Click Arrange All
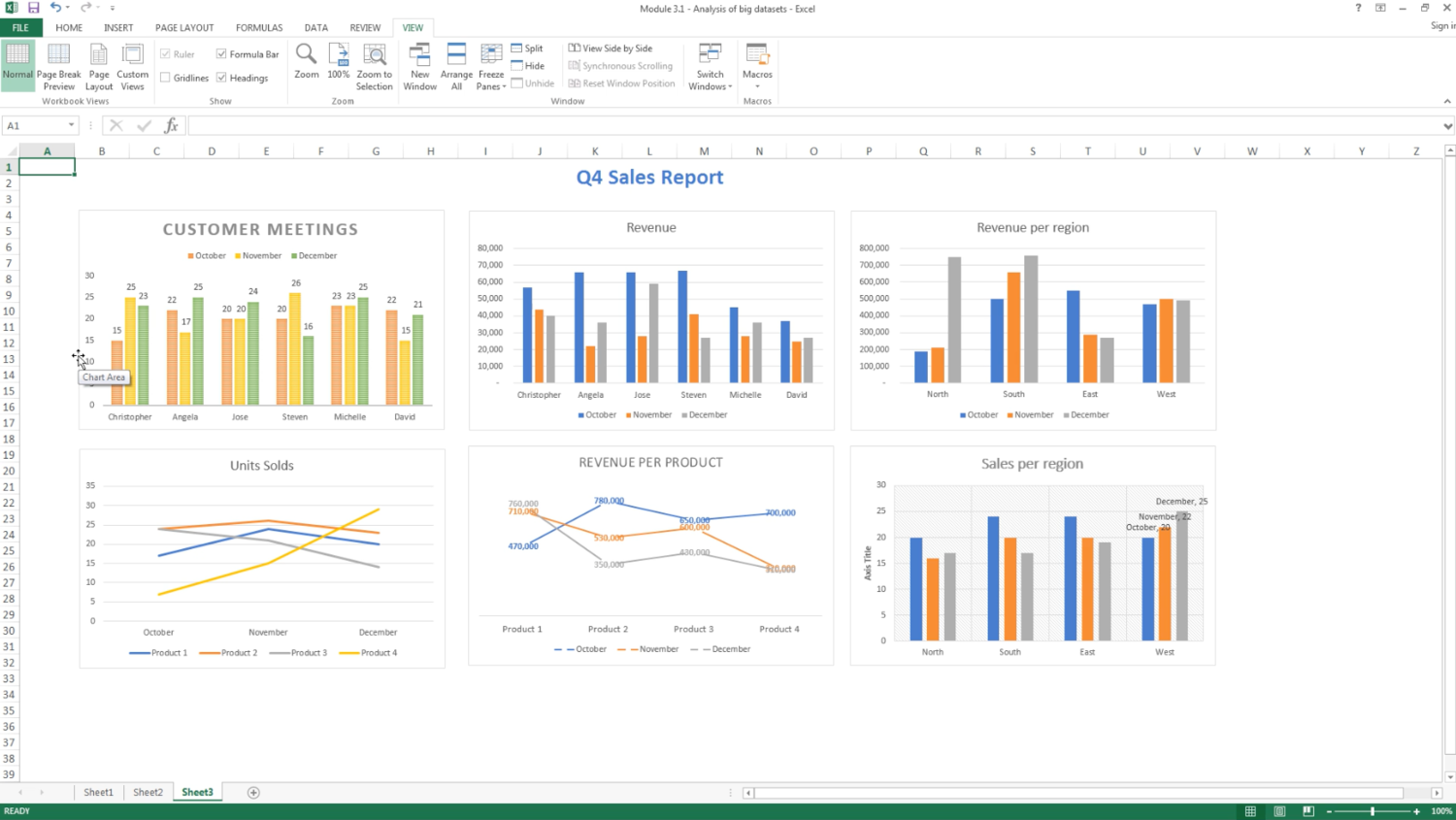This screenshot has width=1456, height=820. coord(456,66)
